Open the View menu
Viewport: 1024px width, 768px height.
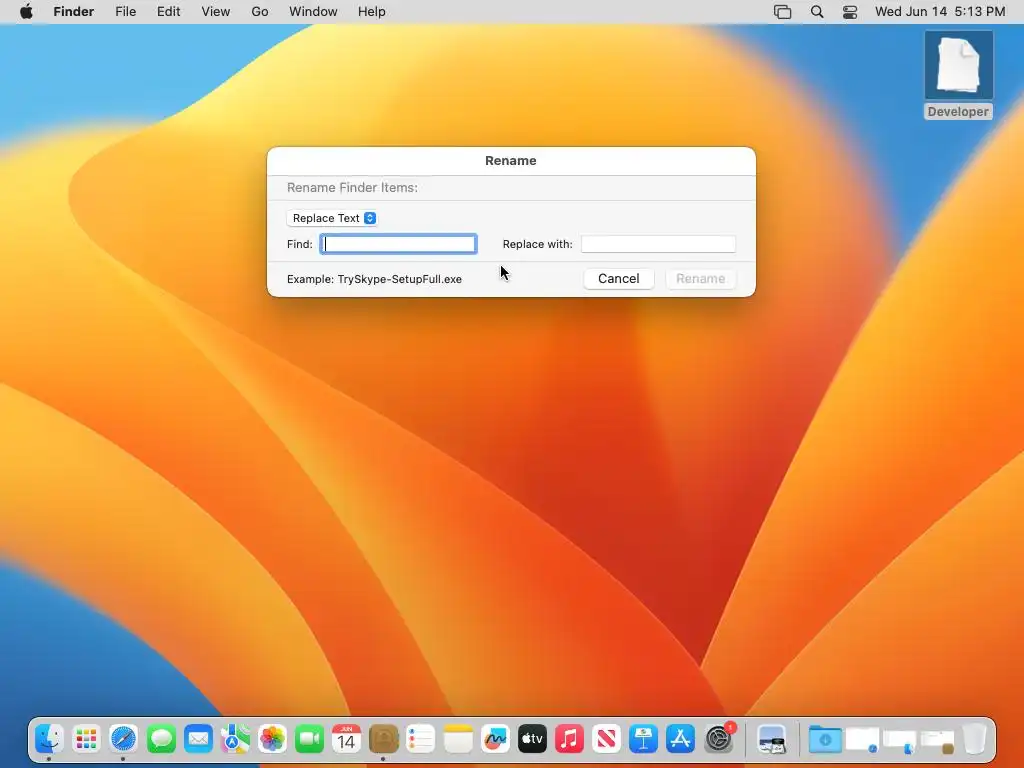pos(216,12)
